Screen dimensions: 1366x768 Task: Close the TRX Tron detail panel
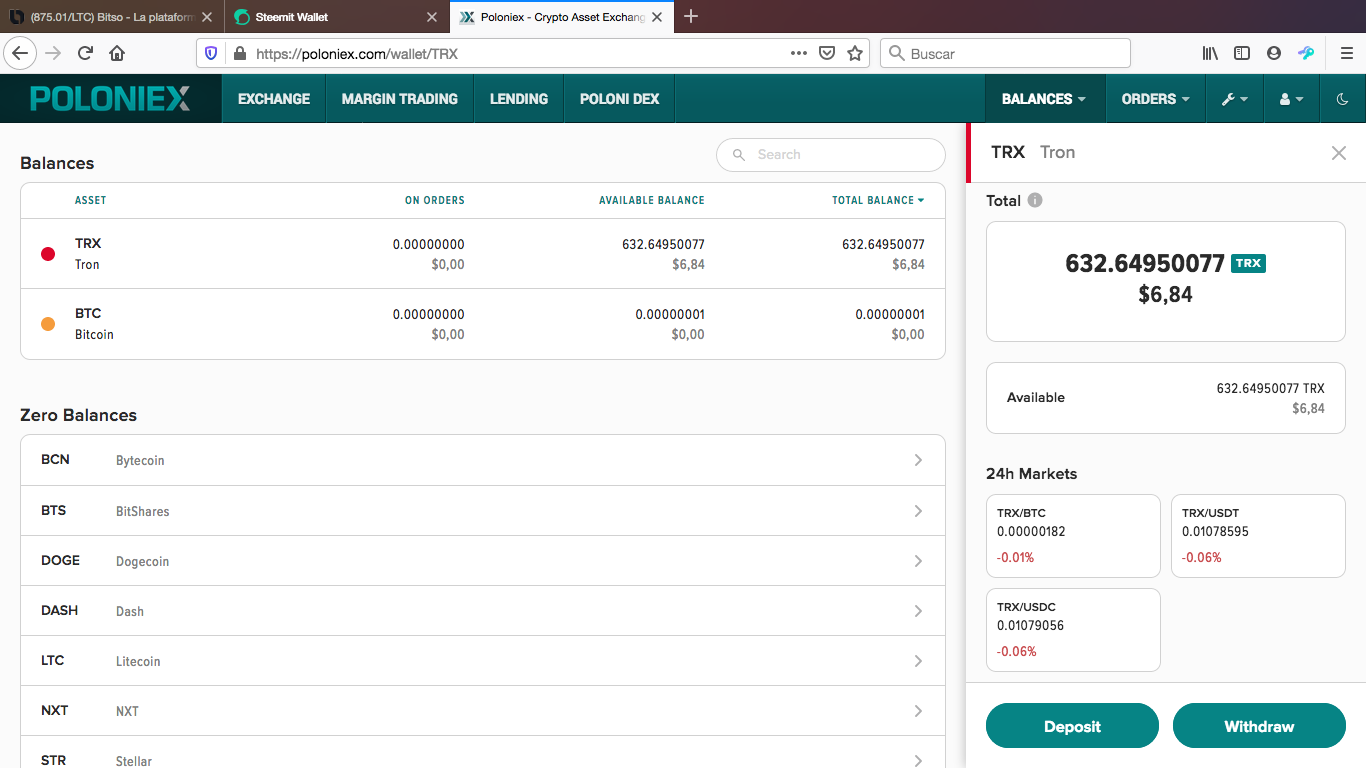coord(1338,153)
